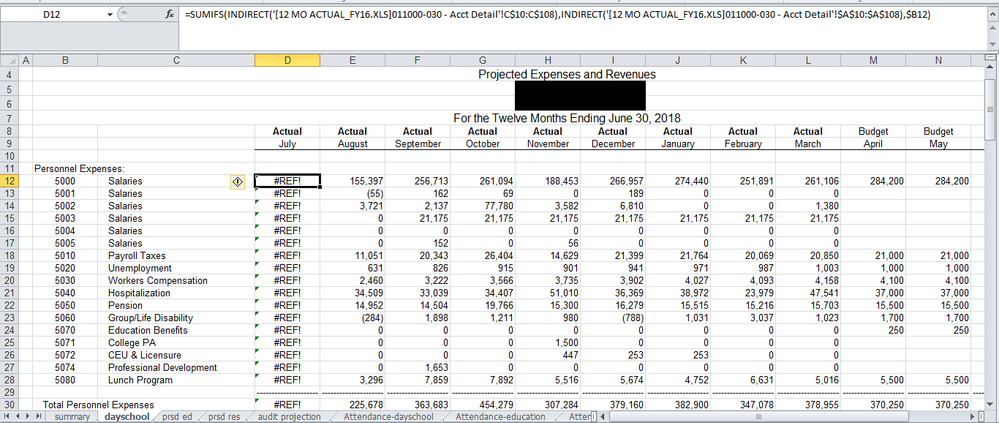Select the 'November' column heading cell

click(547, 144)
